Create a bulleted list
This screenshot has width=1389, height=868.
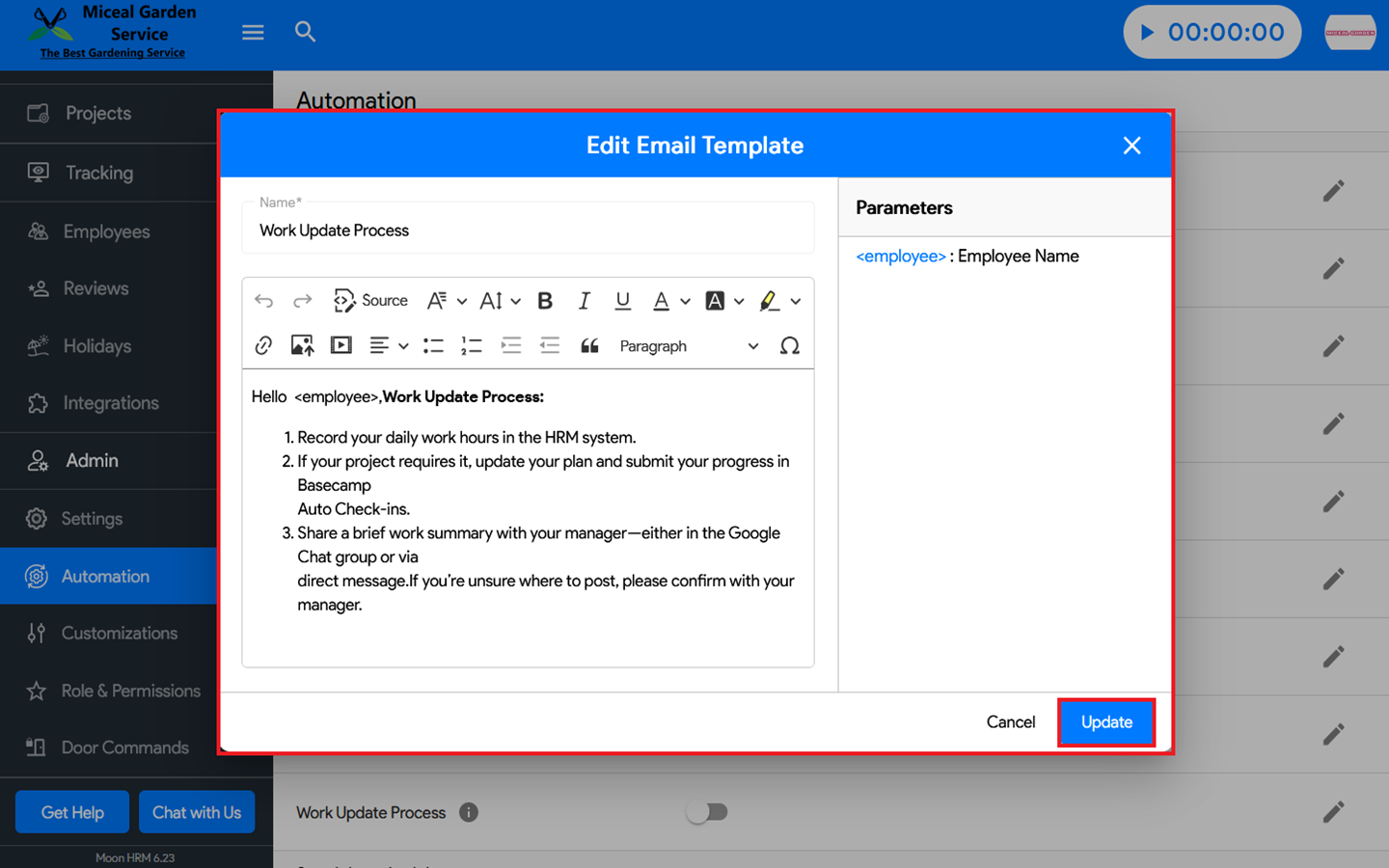click(433, 345)
